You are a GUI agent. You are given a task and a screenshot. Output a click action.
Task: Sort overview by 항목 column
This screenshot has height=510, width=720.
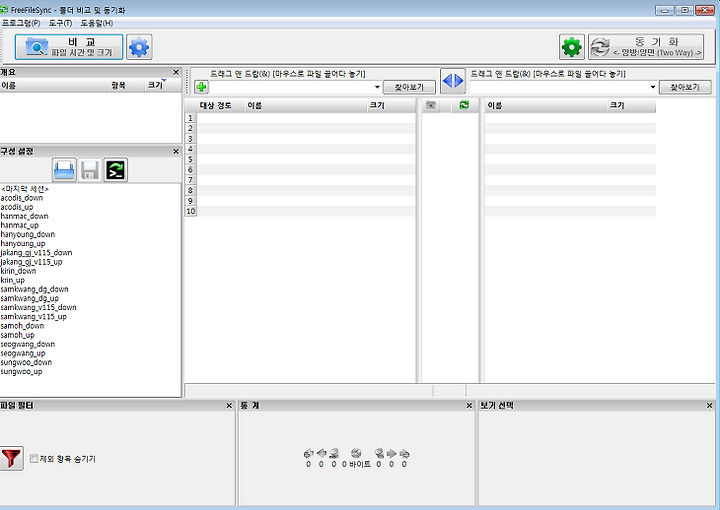126,85
